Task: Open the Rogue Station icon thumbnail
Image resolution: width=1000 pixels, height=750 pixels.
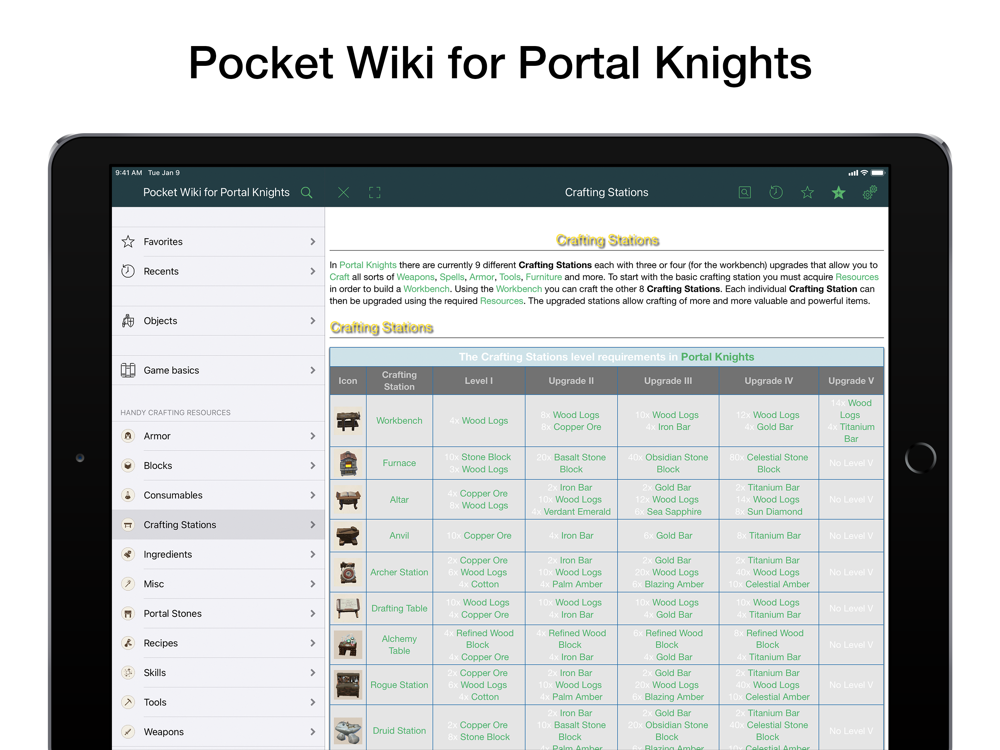Action: click(x=348, y=685)
